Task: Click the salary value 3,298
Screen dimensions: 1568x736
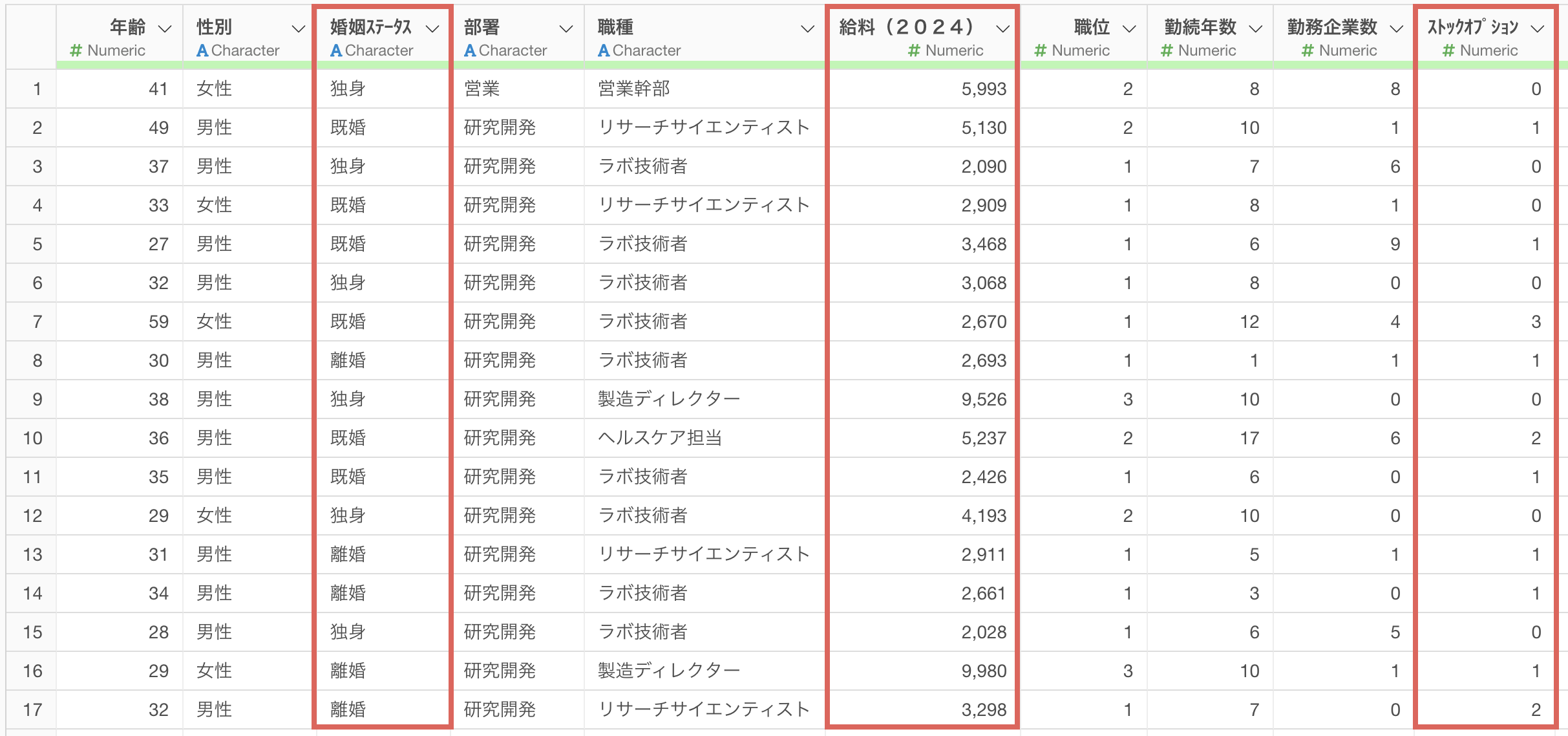Action: click(983, 710)
